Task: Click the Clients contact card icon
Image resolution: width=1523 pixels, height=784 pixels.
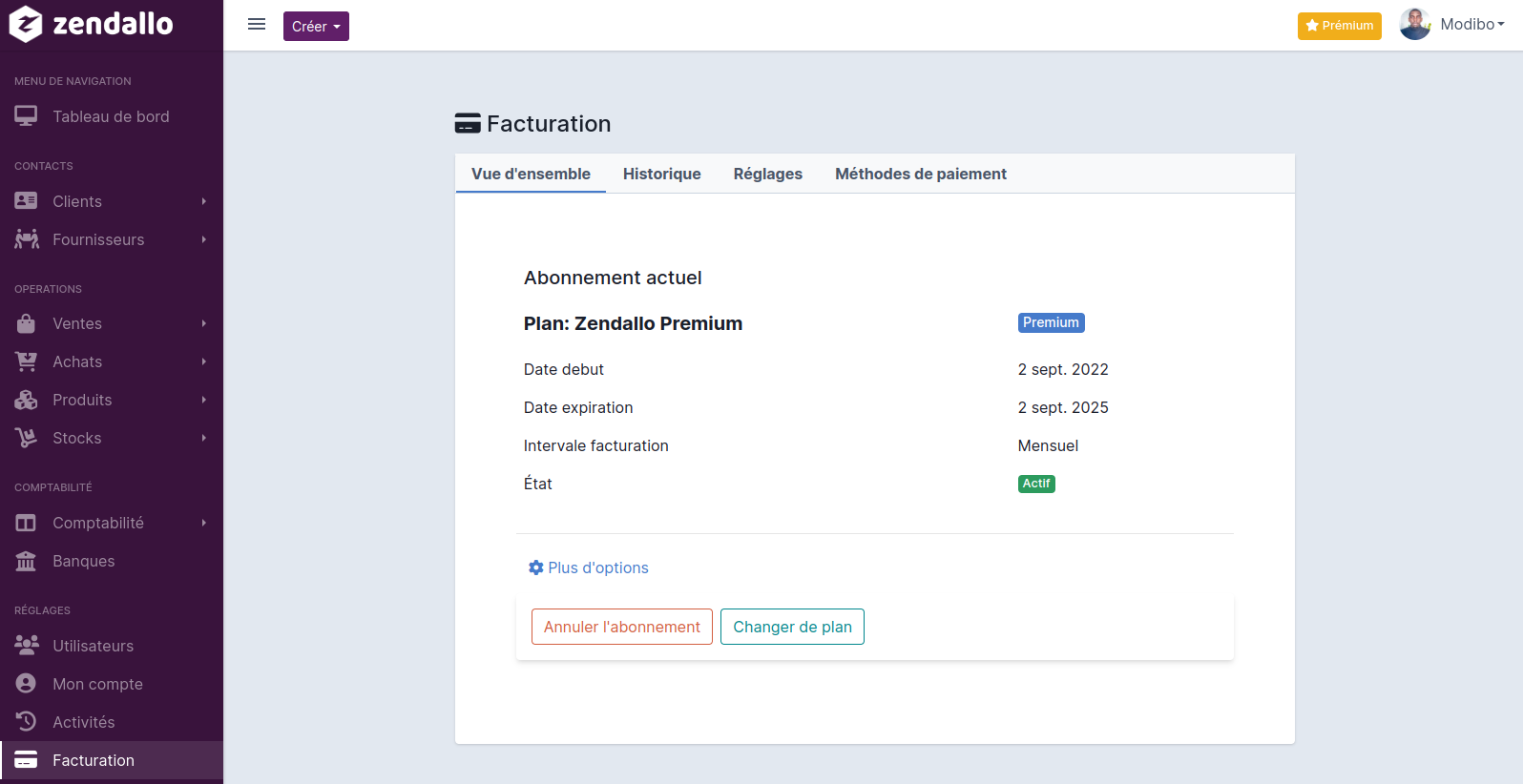Action: tap(26, 201)
